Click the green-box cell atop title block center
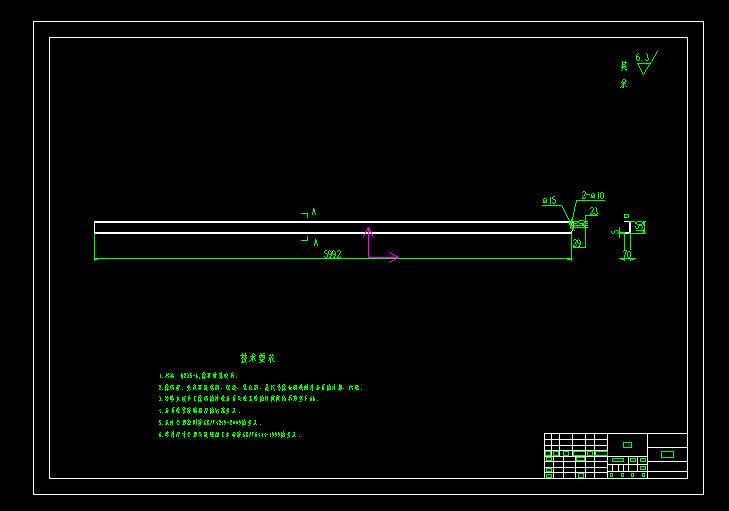729x511 pixels. point(627,445)
